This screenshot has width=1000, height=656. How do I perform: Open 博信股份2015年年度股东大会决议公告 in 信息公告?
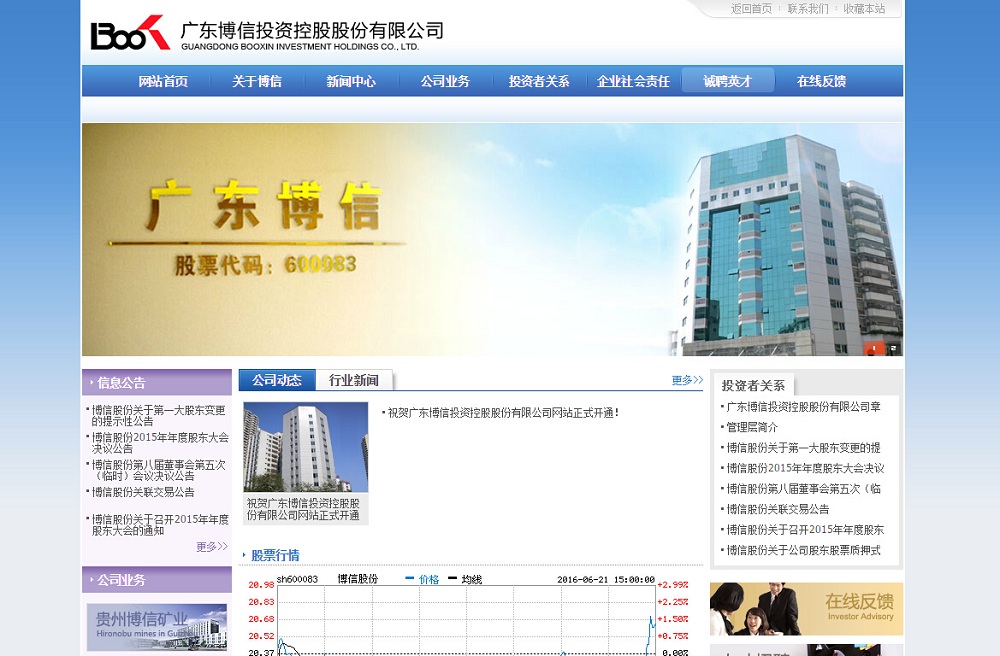pos(158,442)
